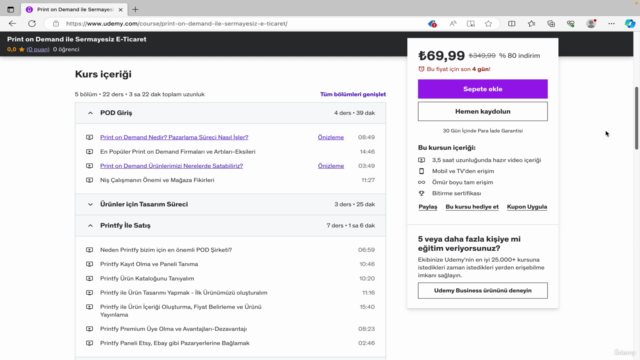Click Sepete ekle button
The height and width of the screenshot is (360, 640).
click(x=482, y=89)
